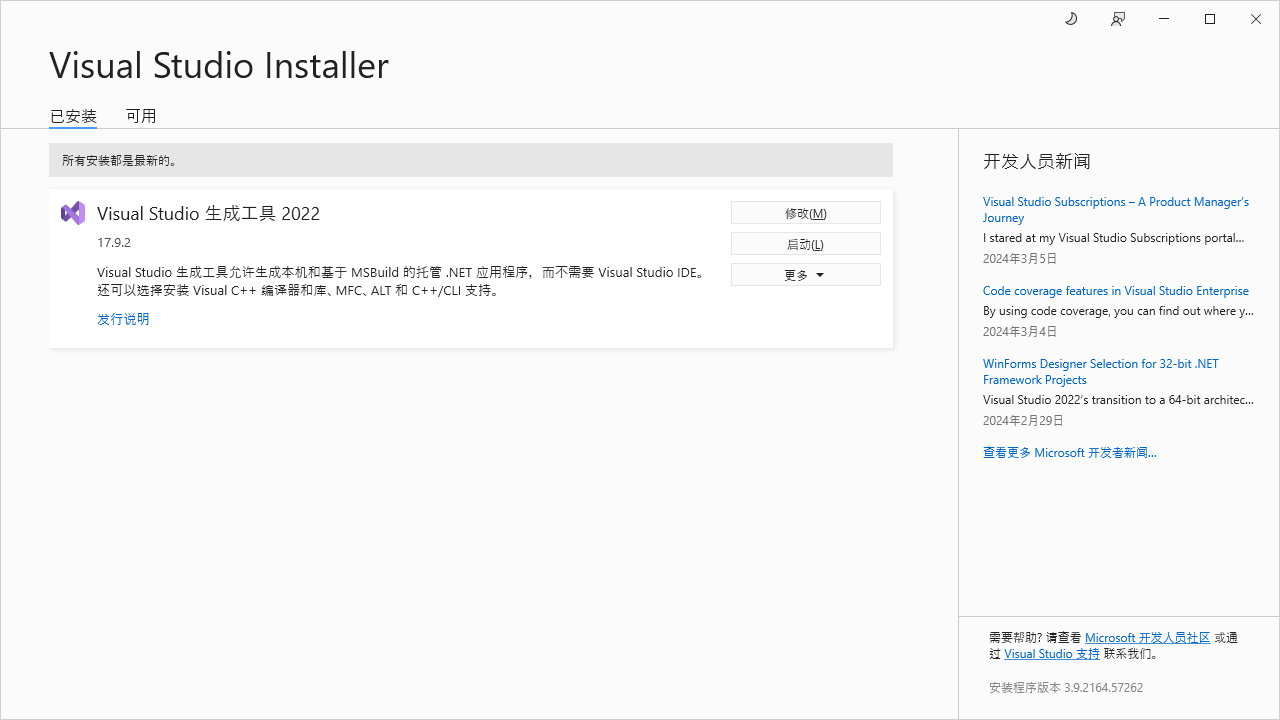Click the Visual Studio Installer heading
Image resolution: width=1280 pixels, height=720 pixels.
(219, 65)
